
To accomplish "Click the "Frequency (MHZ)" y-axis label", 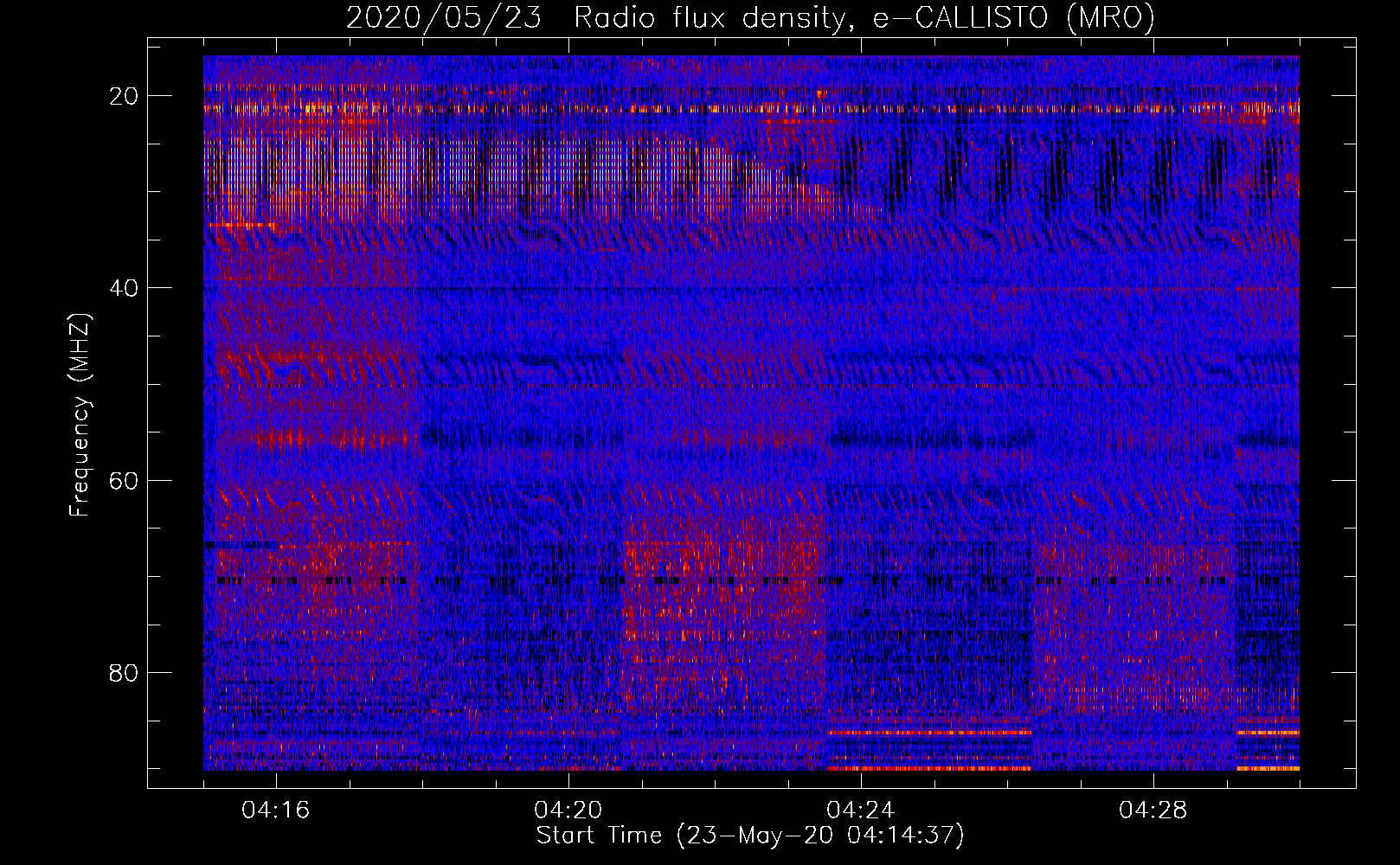I will 80,415.
